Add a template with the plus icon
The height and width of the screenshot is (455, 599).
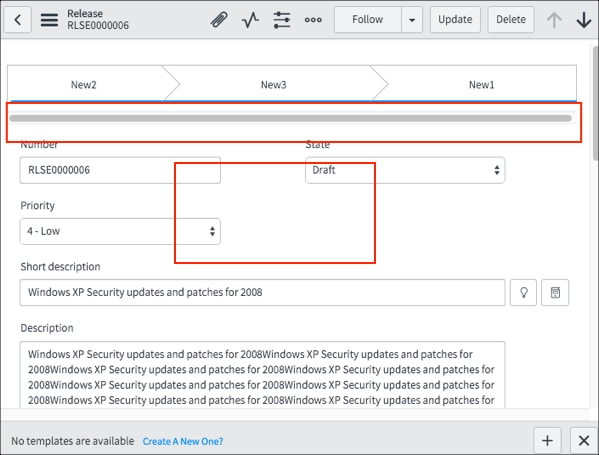pos(547,440)
